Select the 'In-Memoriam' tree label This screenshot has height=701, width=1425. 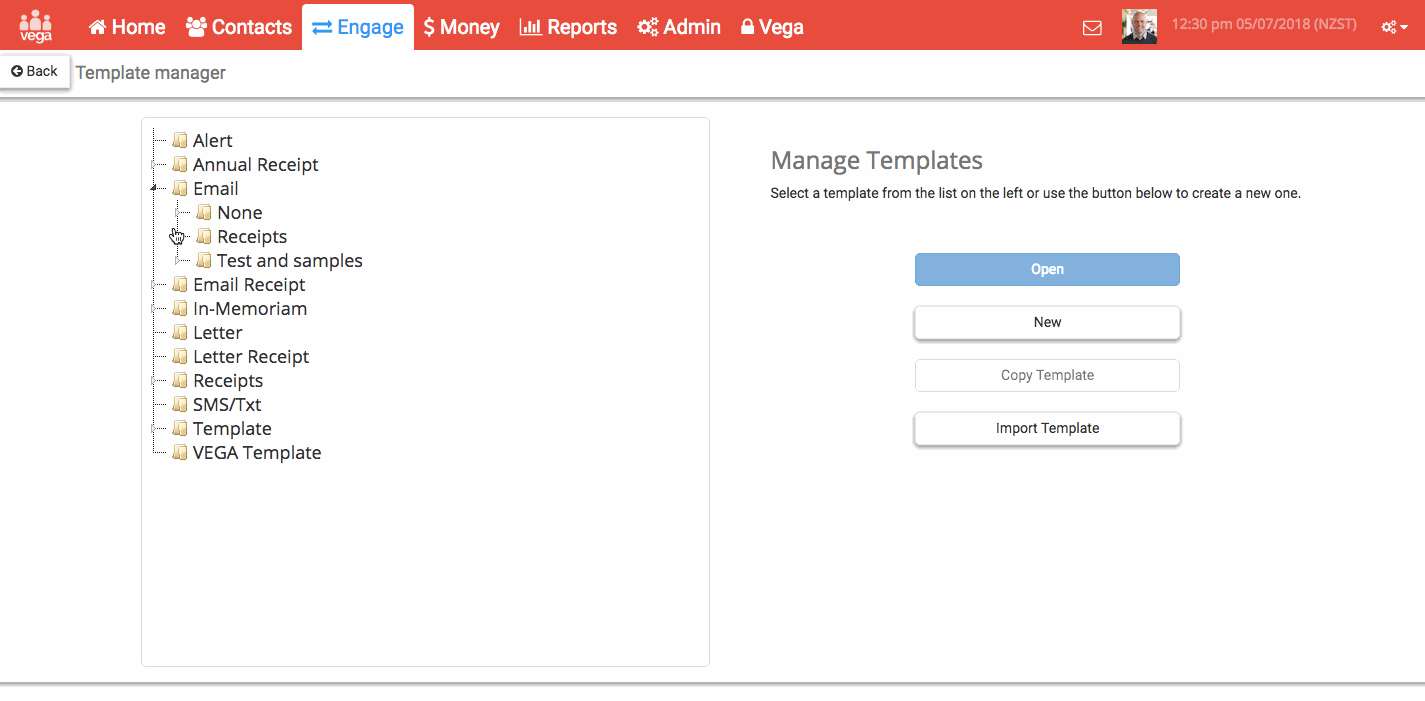(250, 309)
